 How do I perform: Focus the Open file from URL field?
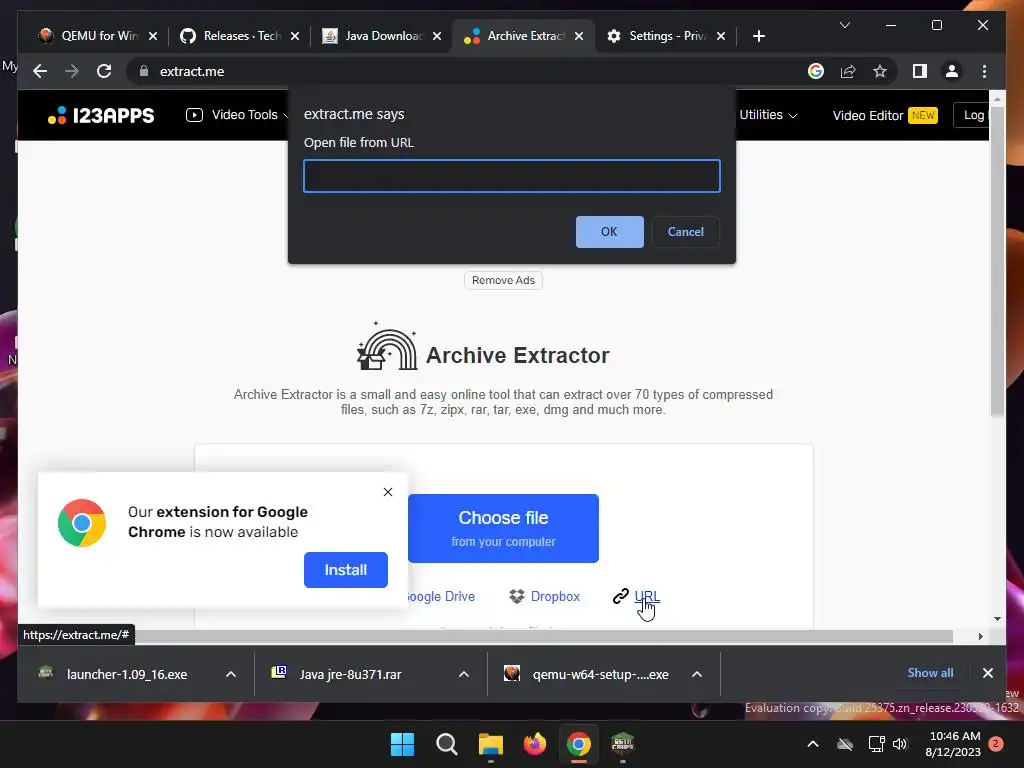(x=512, y=176)
